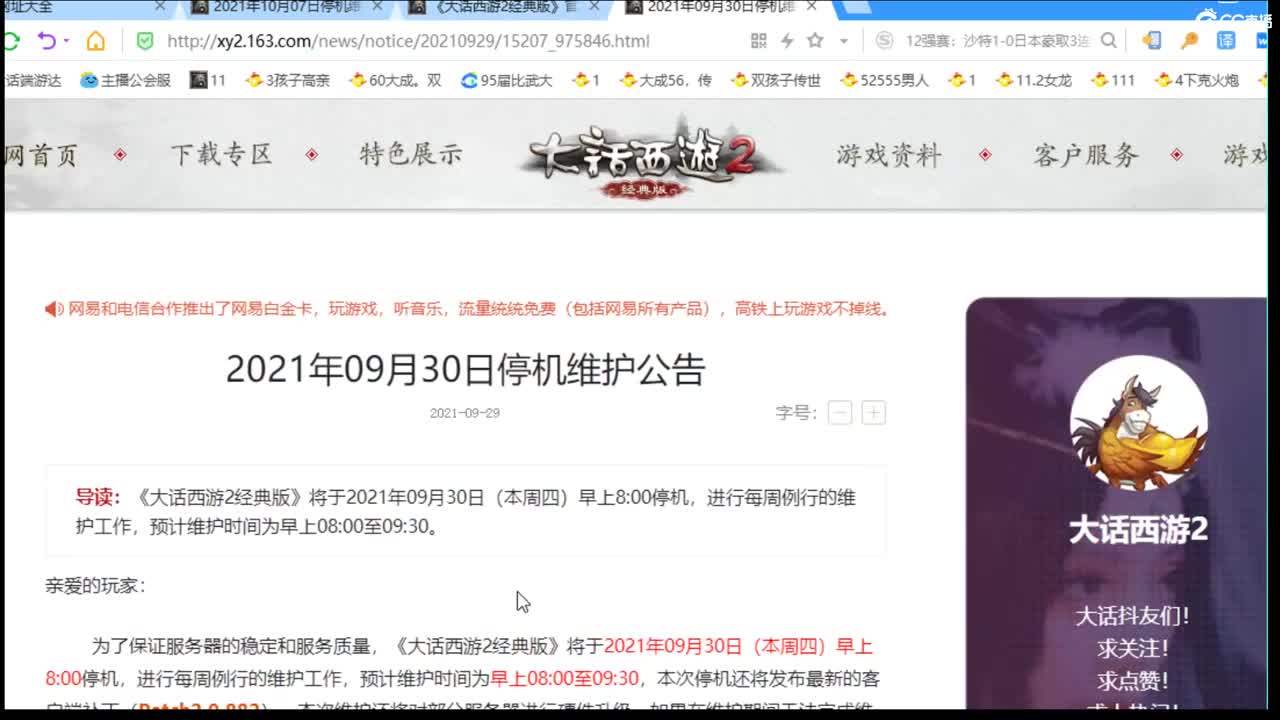Open the golden key password icon
Viewport: 1280px width, 720px height.
coord(1189,41)
